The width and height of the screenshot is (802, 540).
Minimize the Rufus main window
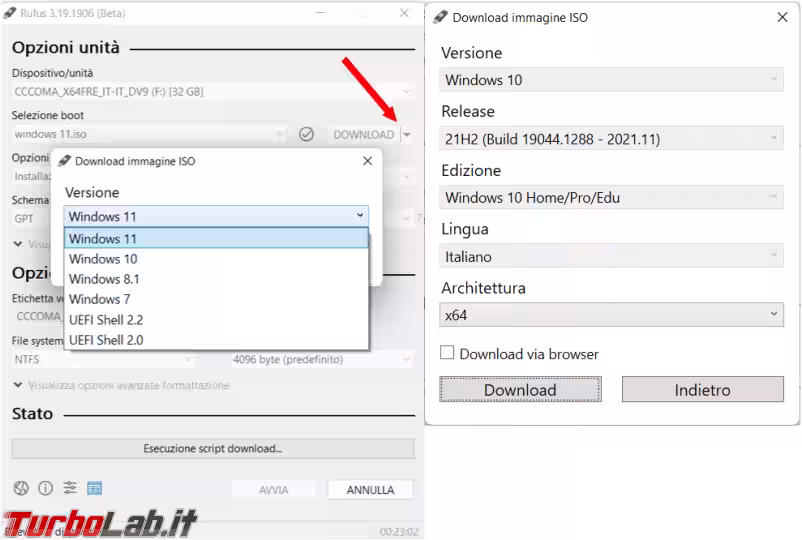pyautogui.click(x=321, y=13)
